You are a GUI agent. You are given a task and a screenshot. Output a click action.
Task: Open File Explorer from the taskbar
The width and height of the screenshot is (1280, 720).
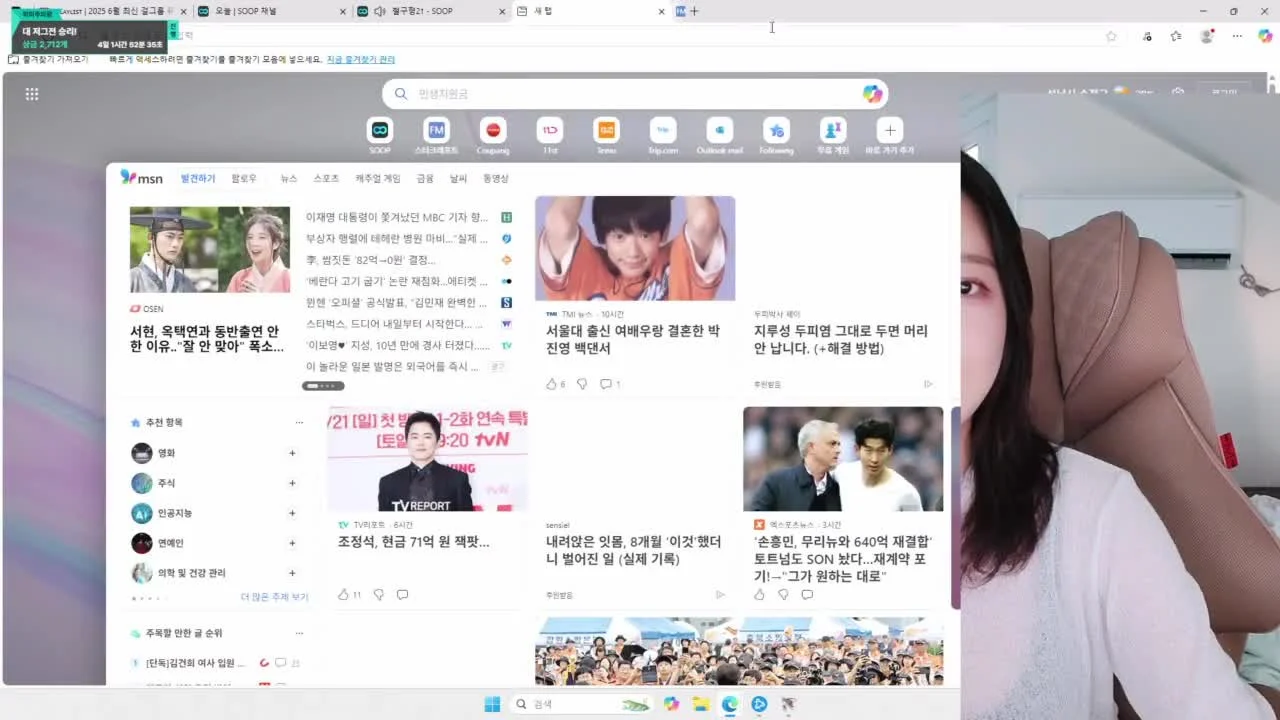(x=701, y=704)
